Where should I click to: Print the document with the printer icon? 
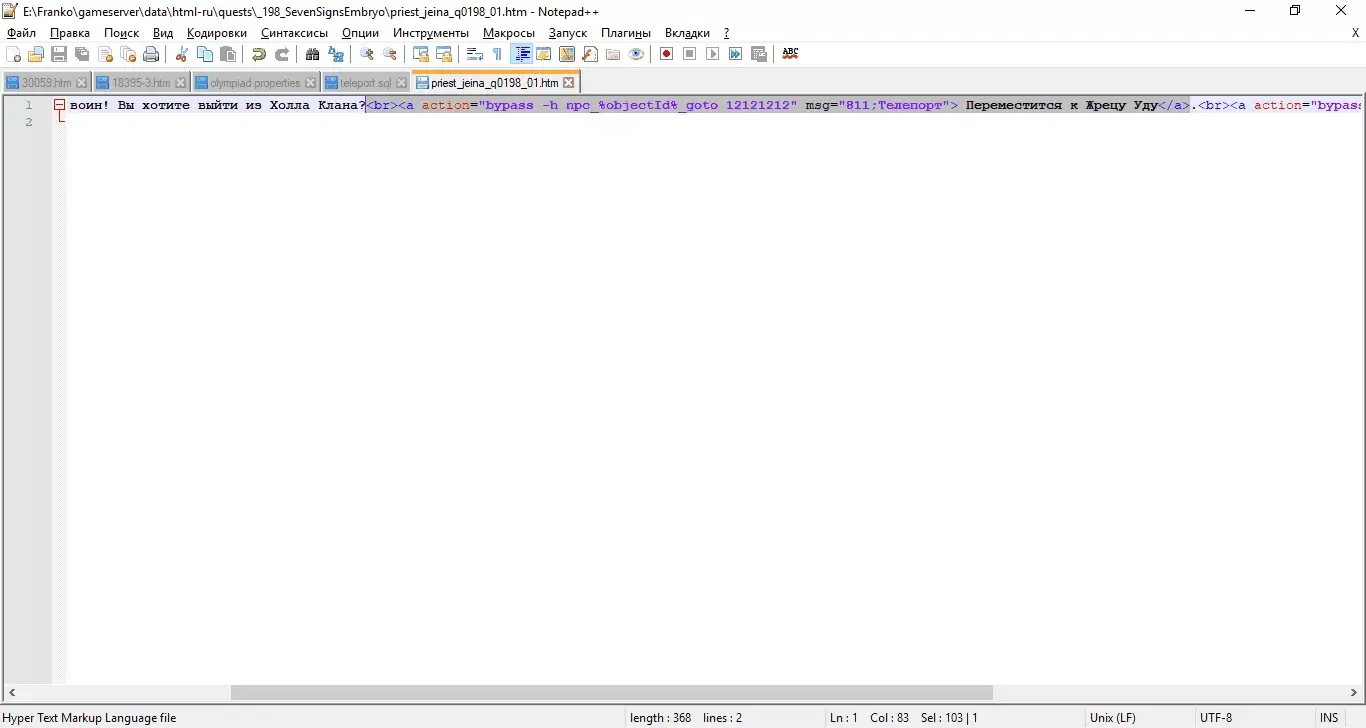tap(151, 54)
